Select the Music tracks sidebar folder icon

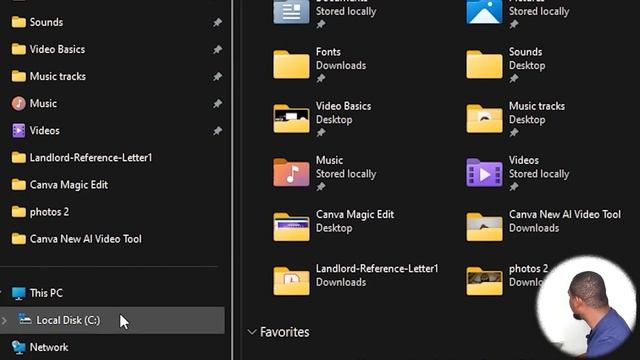pyautogui.click(x=18, y=76)
